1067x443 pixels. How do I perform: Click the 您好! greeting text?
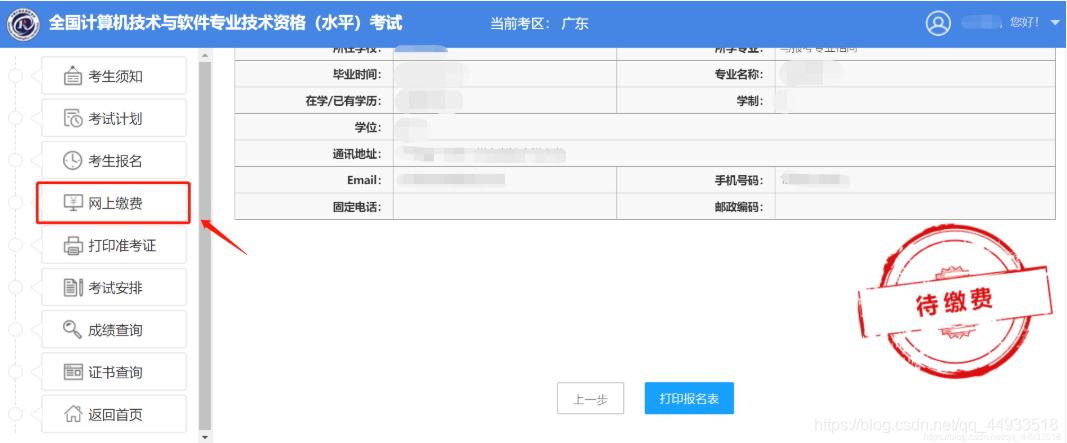[x=1024, y=22]
